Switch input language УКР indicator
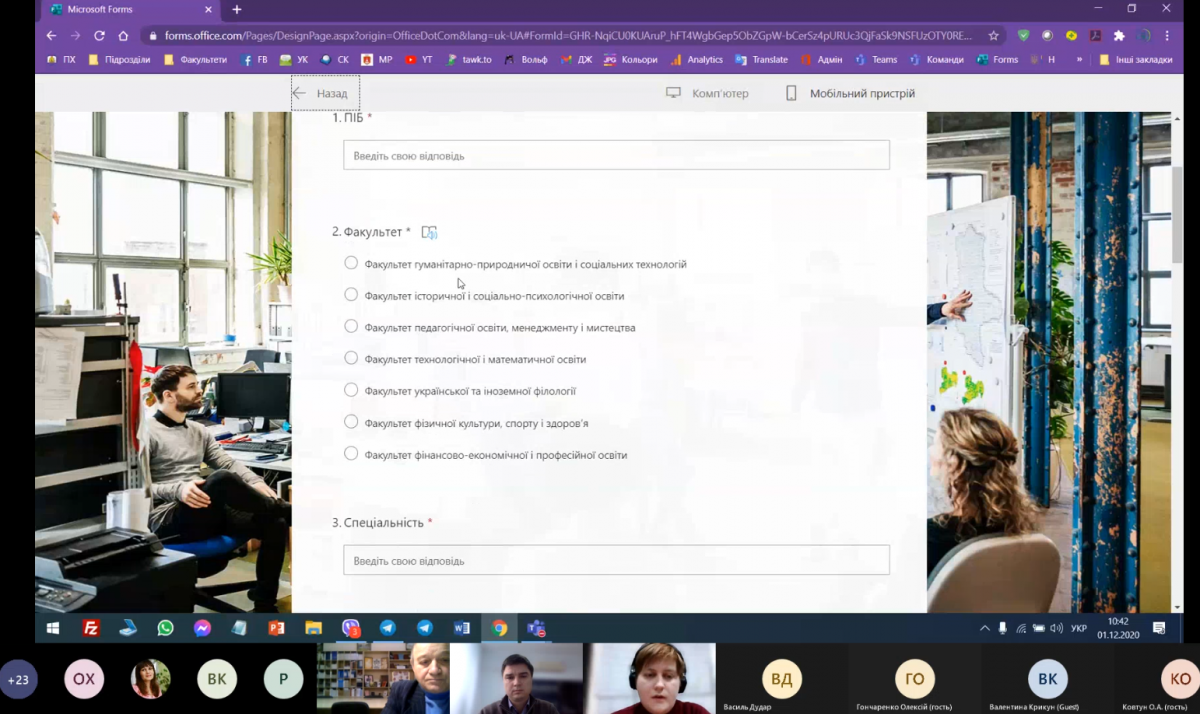 pos(1079,628)
